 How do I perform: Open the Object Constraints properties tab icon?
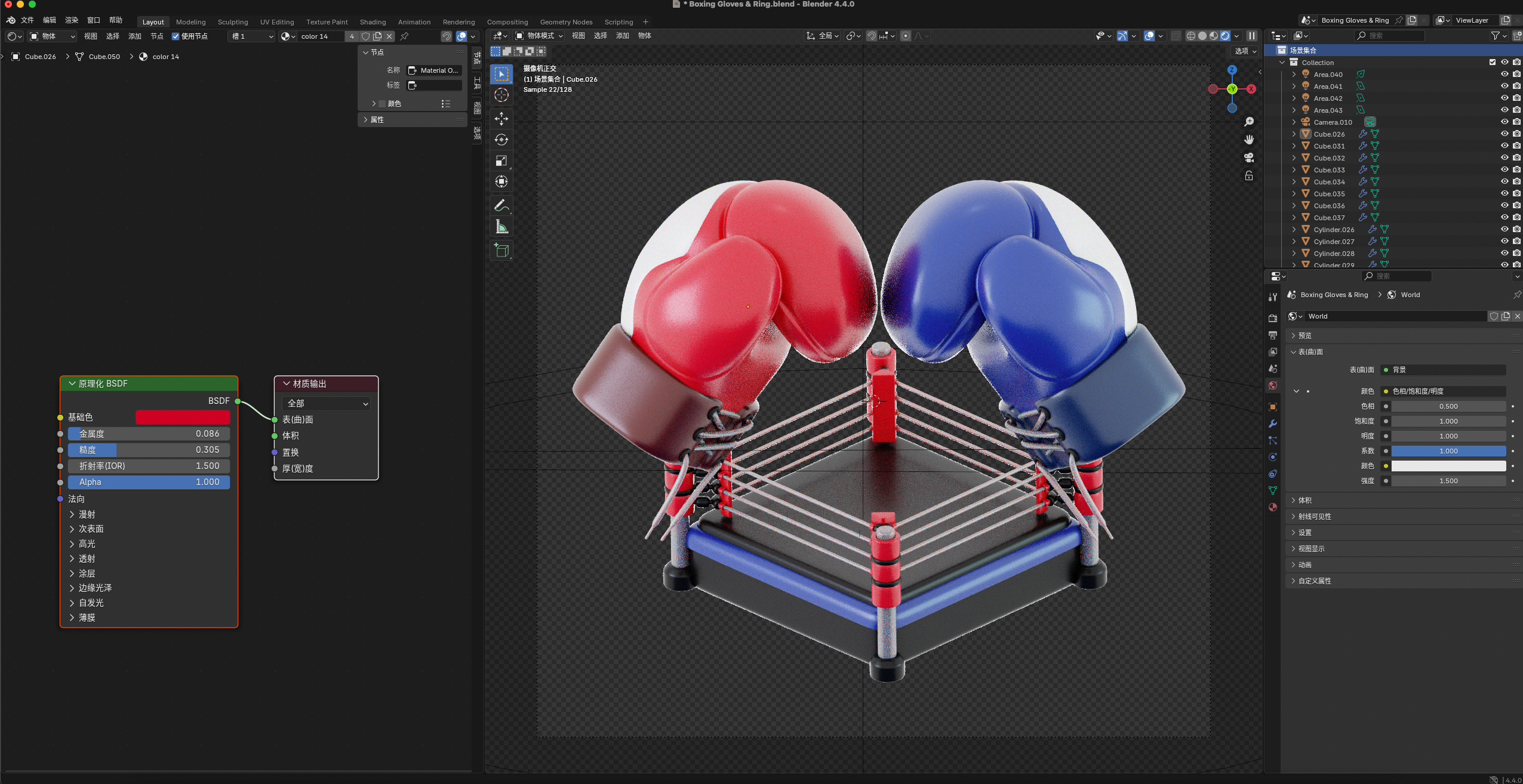click(x=1273, y=474)
